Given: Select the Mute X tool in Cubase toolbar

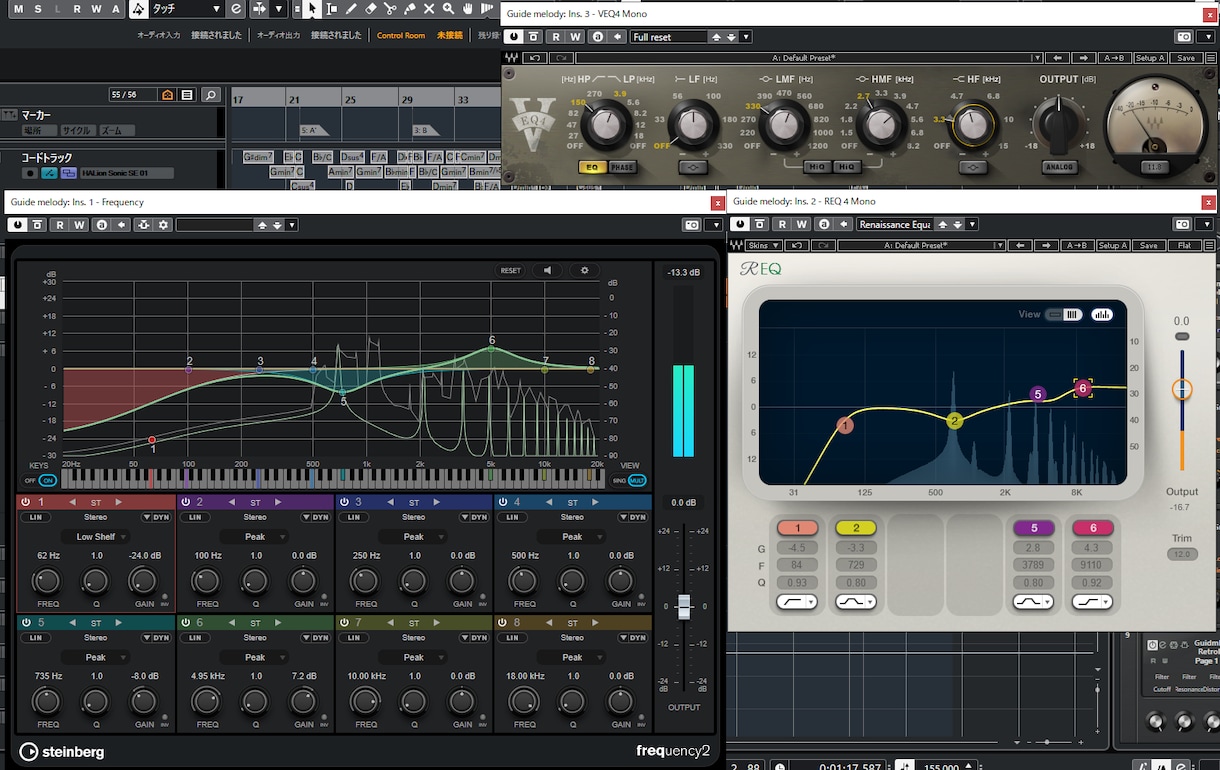Looking at the screenshot, I should (x=429, y=9).
